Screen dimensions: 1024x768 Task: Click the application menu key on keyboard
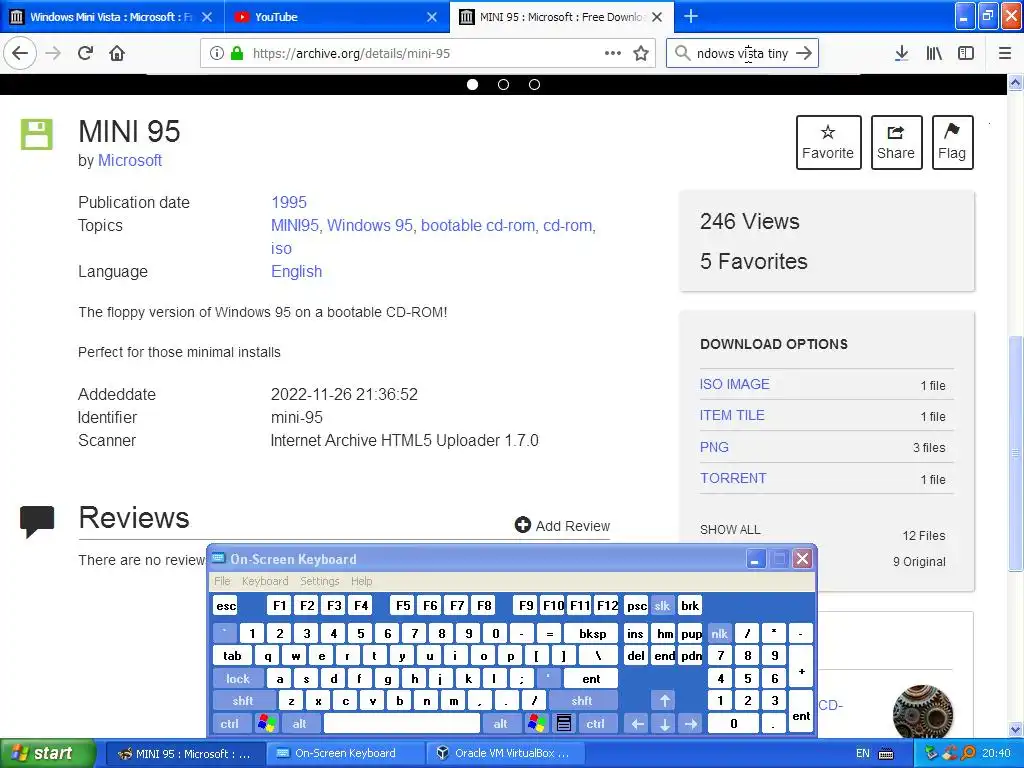coord(564,724)
